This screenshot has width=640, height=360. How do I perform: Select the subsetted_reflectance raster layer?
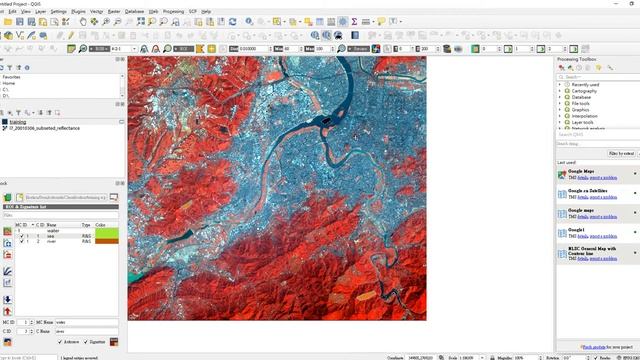coord(44,128)
